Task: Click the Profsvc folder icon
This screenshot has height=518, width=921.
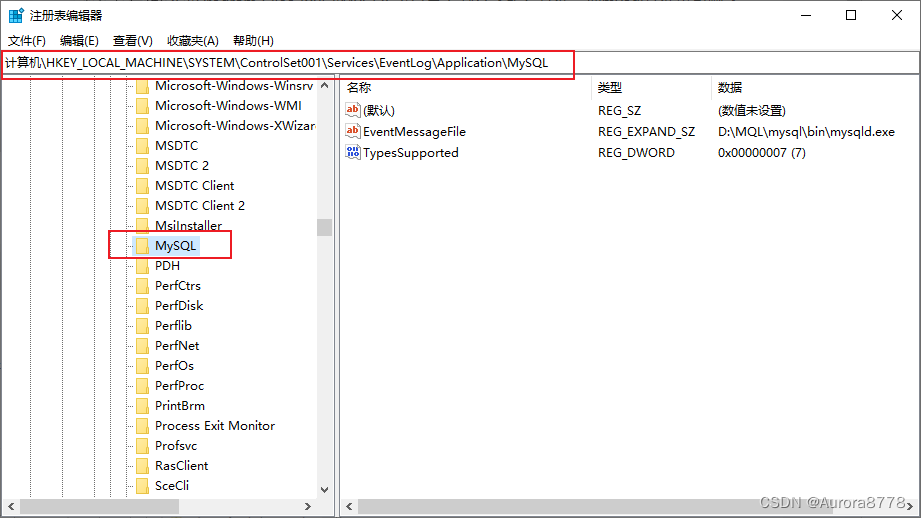Action: tap(142, 446)
